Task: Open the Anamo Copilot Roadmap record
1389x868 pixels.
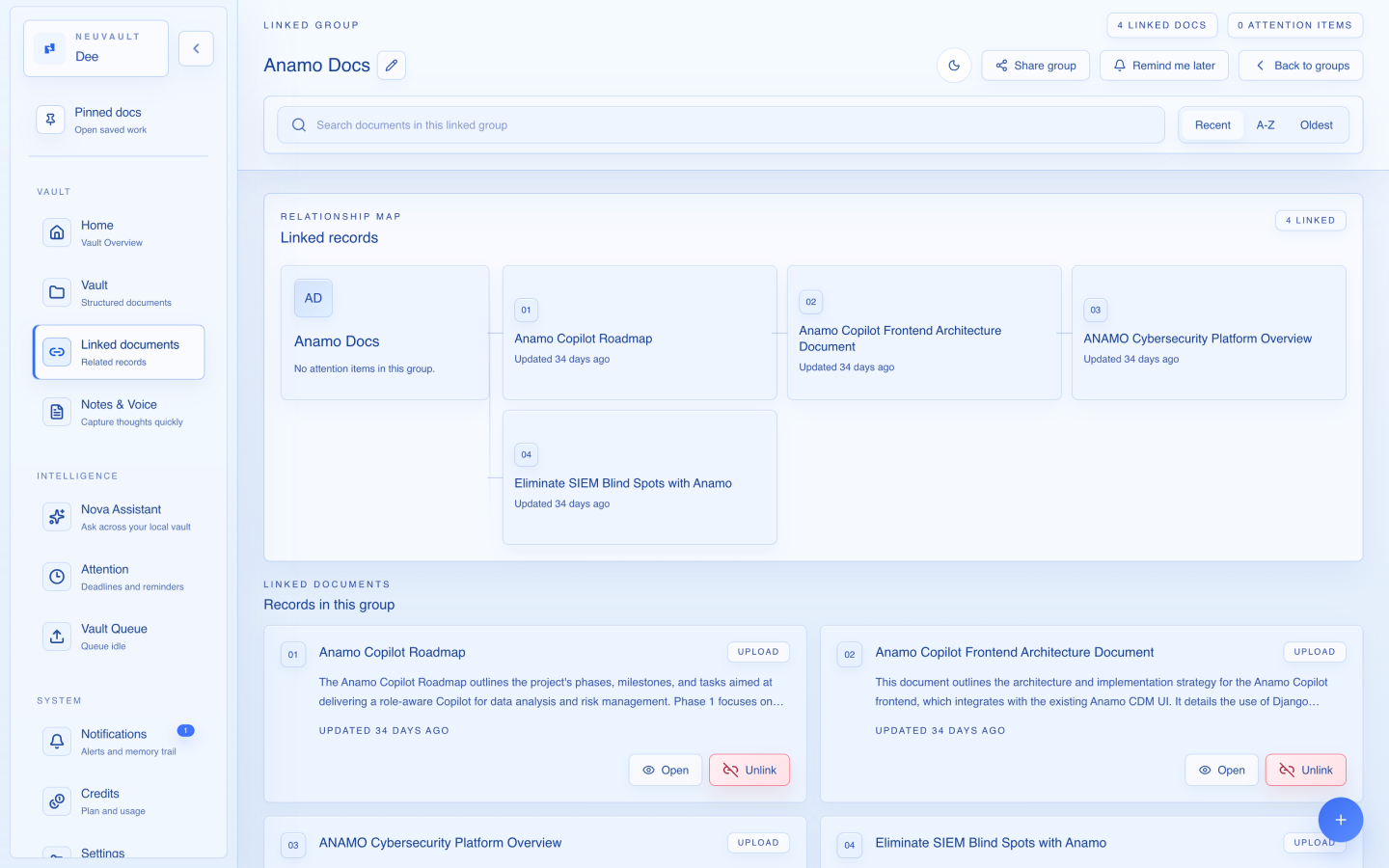Action: click(x=666, y=770)
